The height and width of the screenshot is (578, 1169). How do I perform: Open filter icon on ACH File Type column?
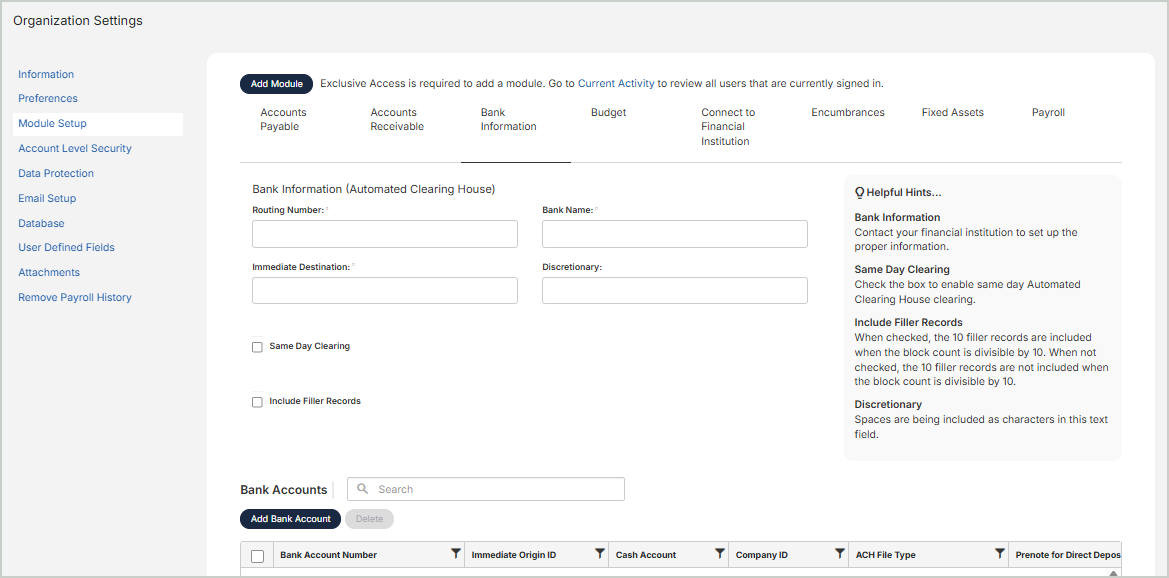[x=1000, y=554]
